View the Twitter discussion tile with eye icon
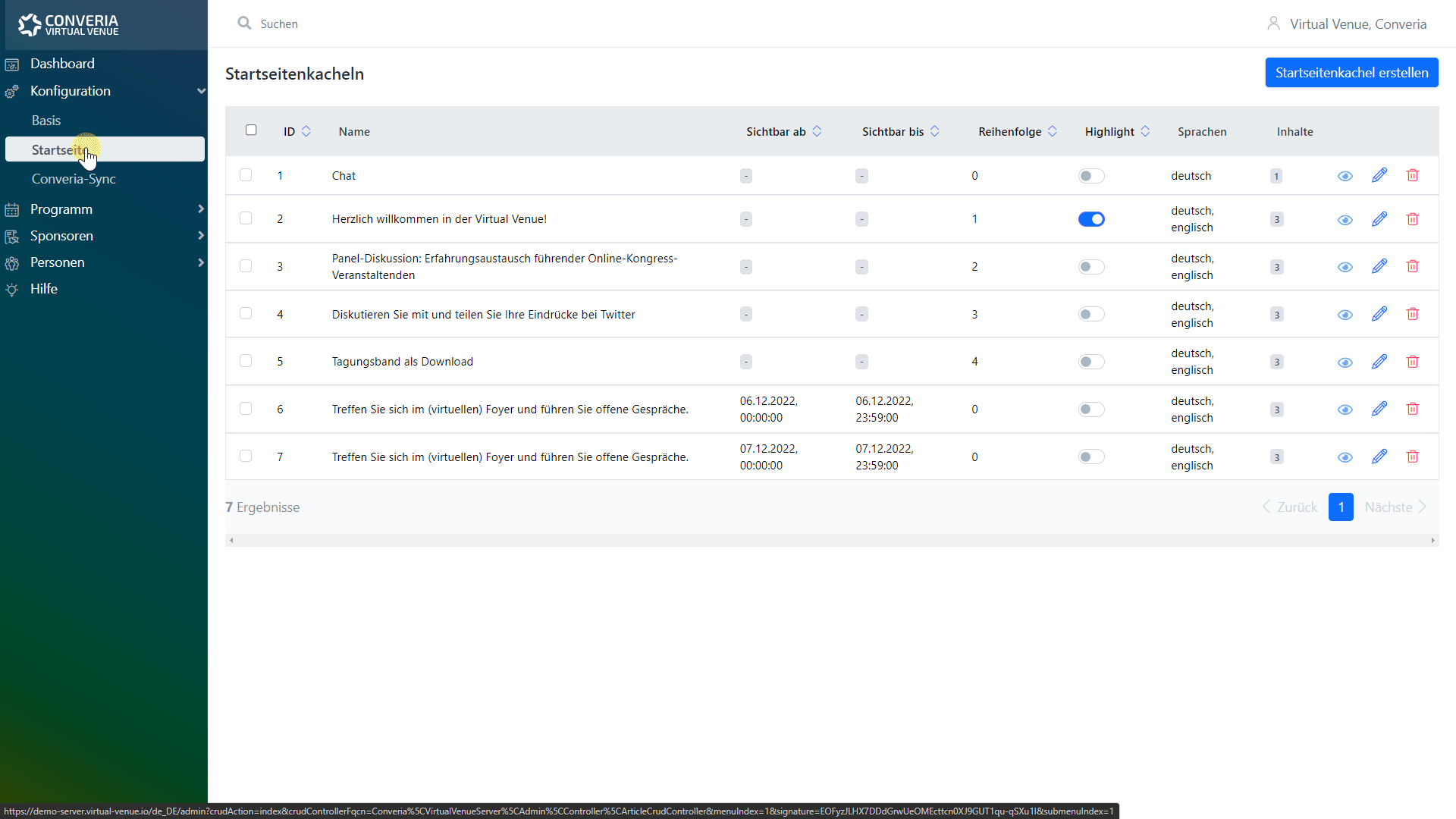The width and height of the screenshot is (1456, 819). [1345, 315]
